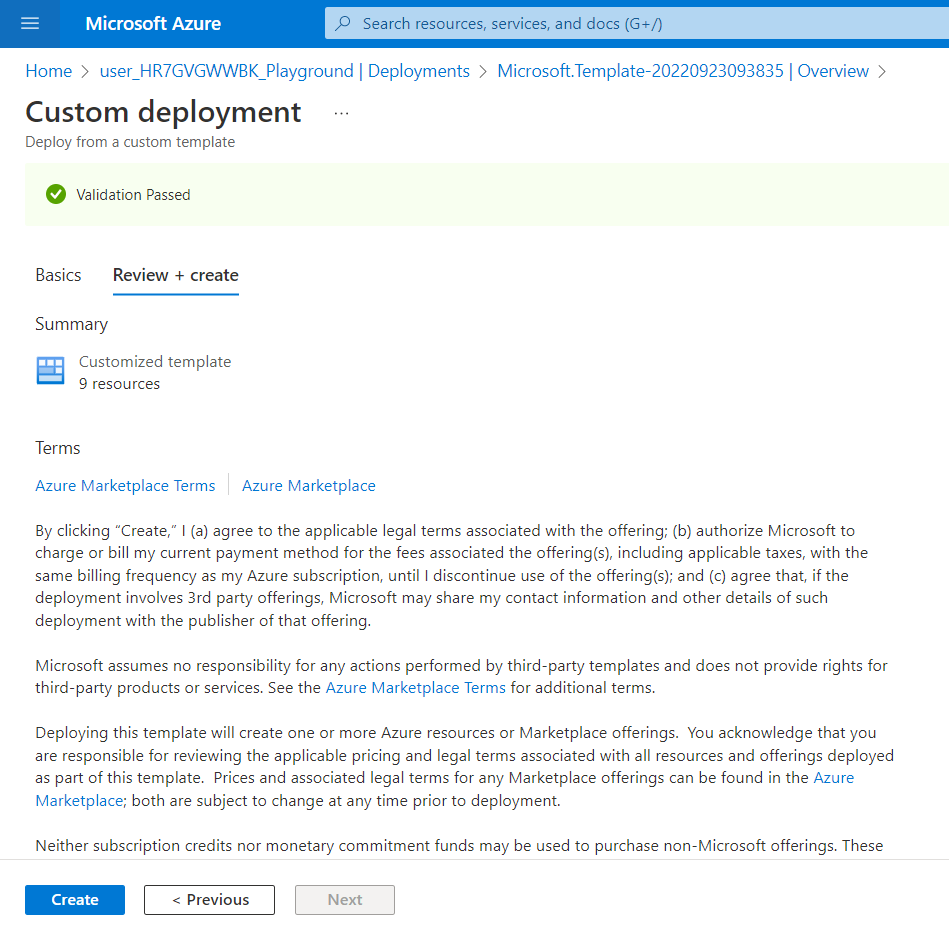Navigate to Home breadcrumb
The height and width of the screenshot is (937, 949).
48,71
